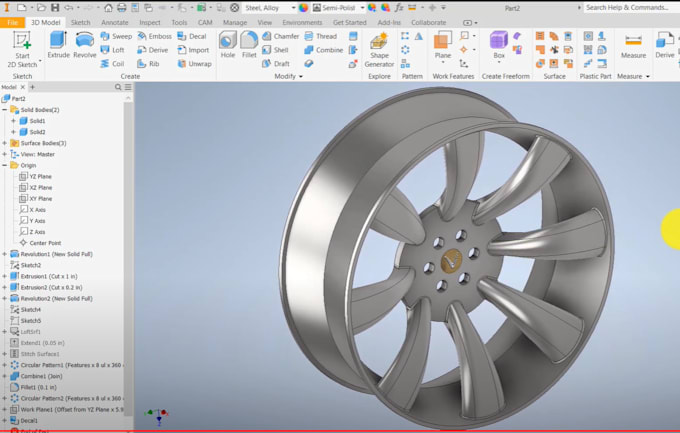
Task: Open the Collaborate tab
Action: (x=428, y=22)
